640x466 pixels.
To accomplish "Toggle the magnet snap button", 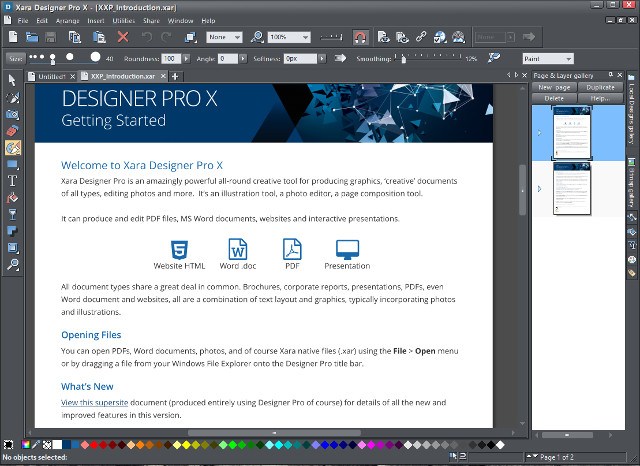I will click(360, 36).
